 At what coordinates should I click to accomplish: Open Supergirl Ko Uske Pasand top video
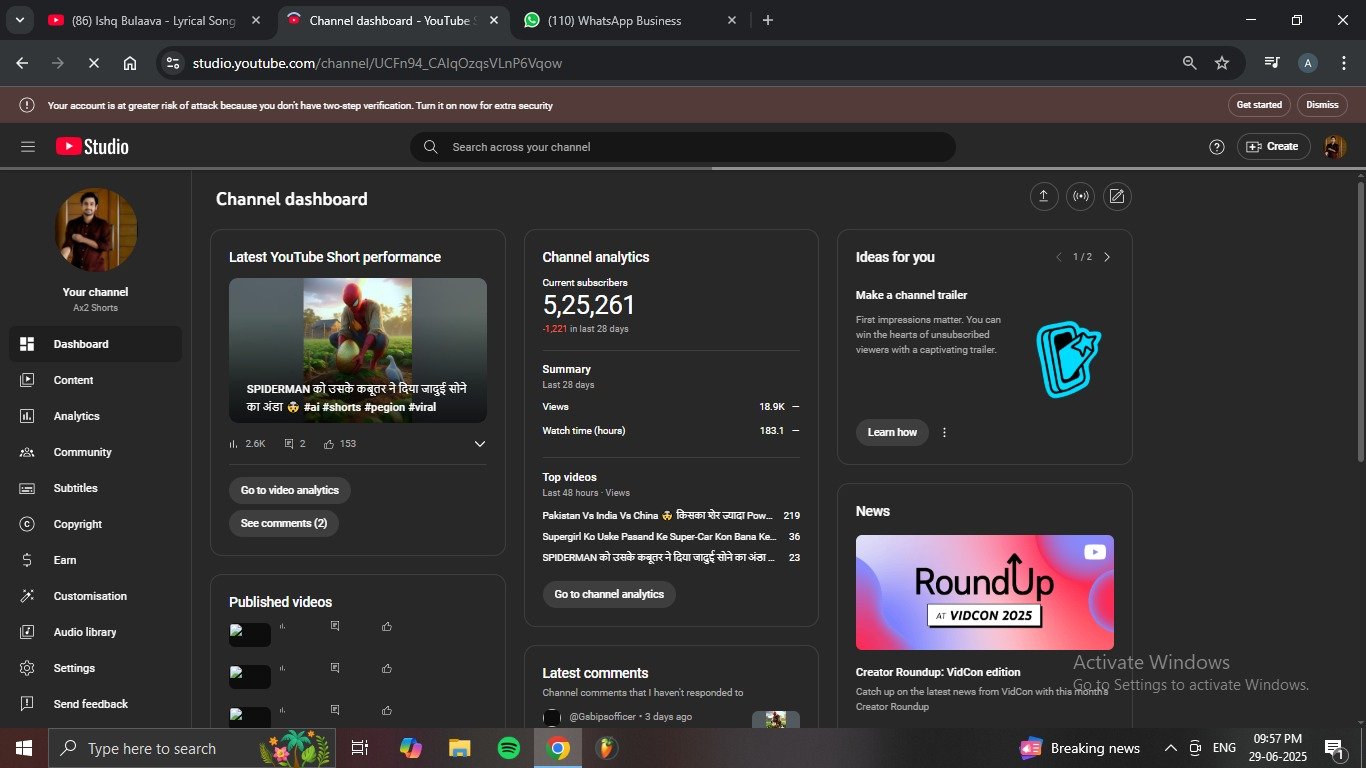coord(660,537)
